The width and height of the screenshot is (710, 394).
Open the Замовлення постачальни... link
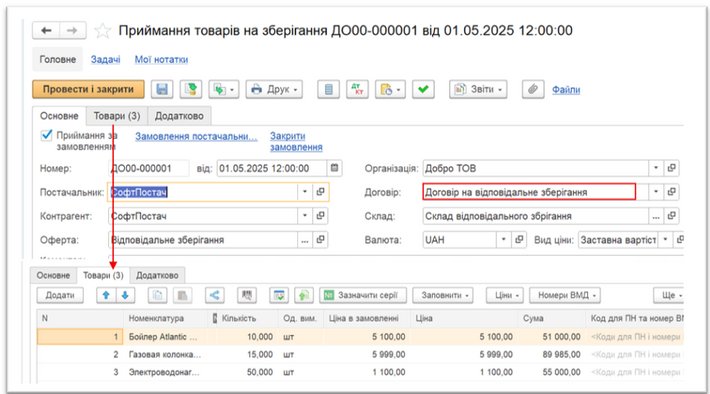(x=196, y=136)
